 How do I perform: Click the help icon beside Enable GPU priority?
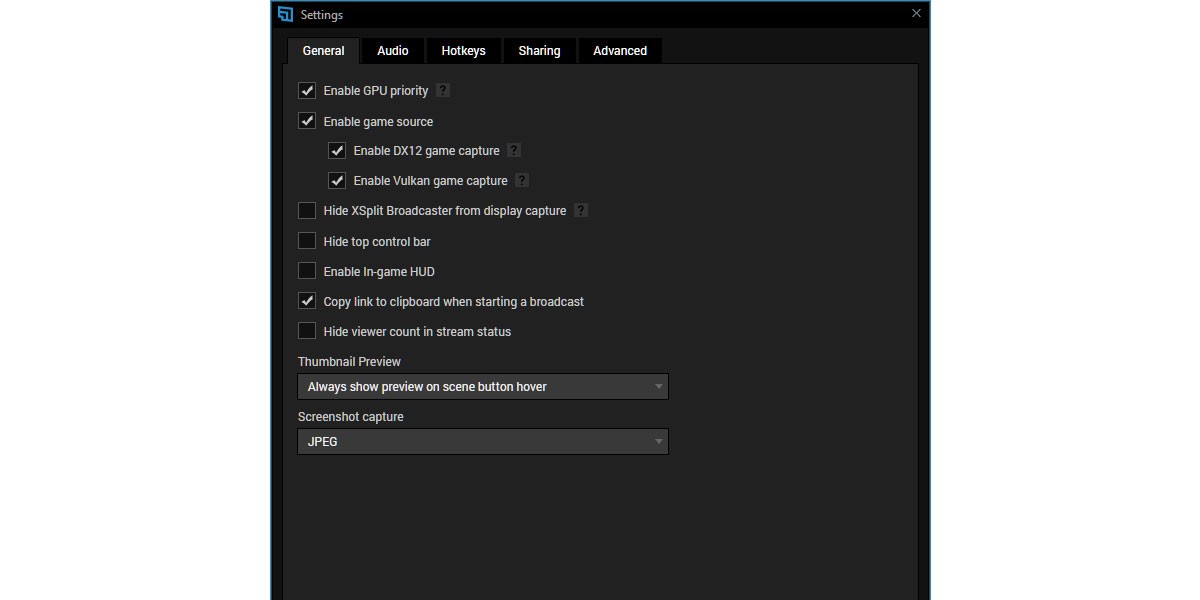(x=443, y=91)
